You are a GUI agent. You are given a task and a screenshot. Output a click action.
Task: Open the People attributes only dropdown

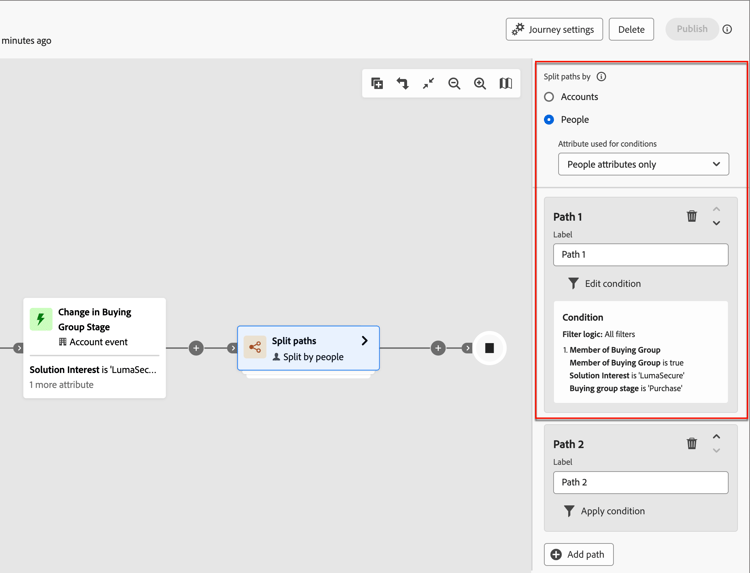click(643, 164)
